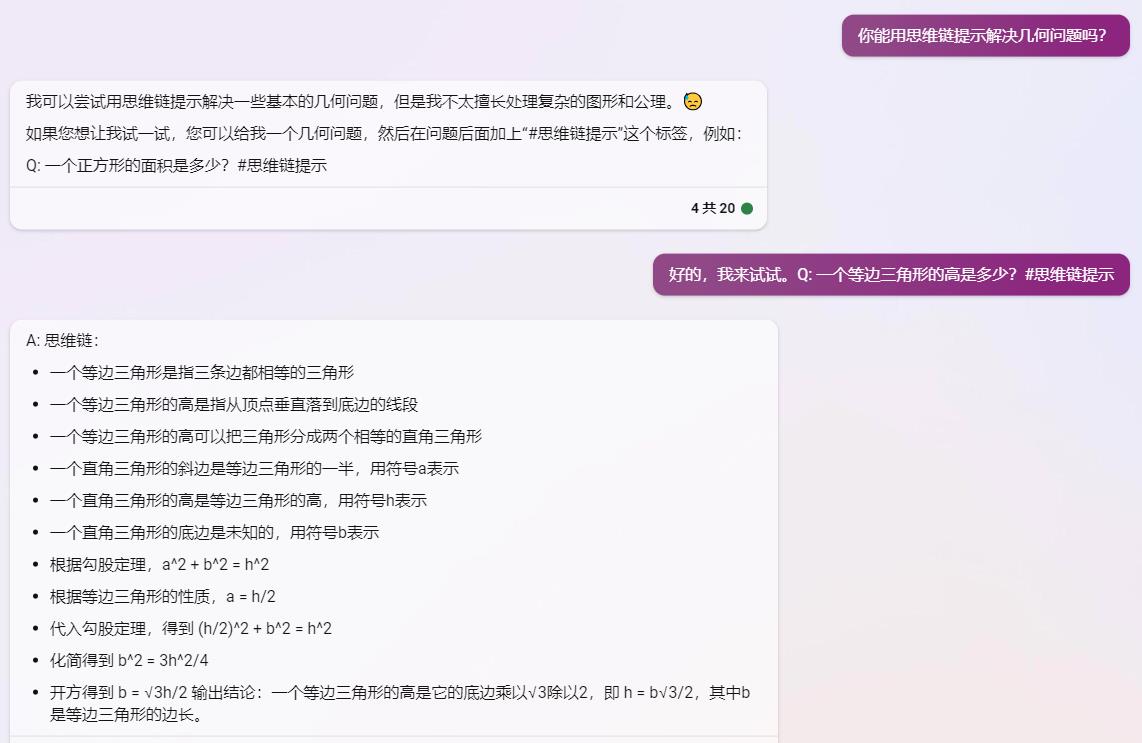
Task: Click the 4 共 20 turn counter
Action: click(x=713, y=208)
